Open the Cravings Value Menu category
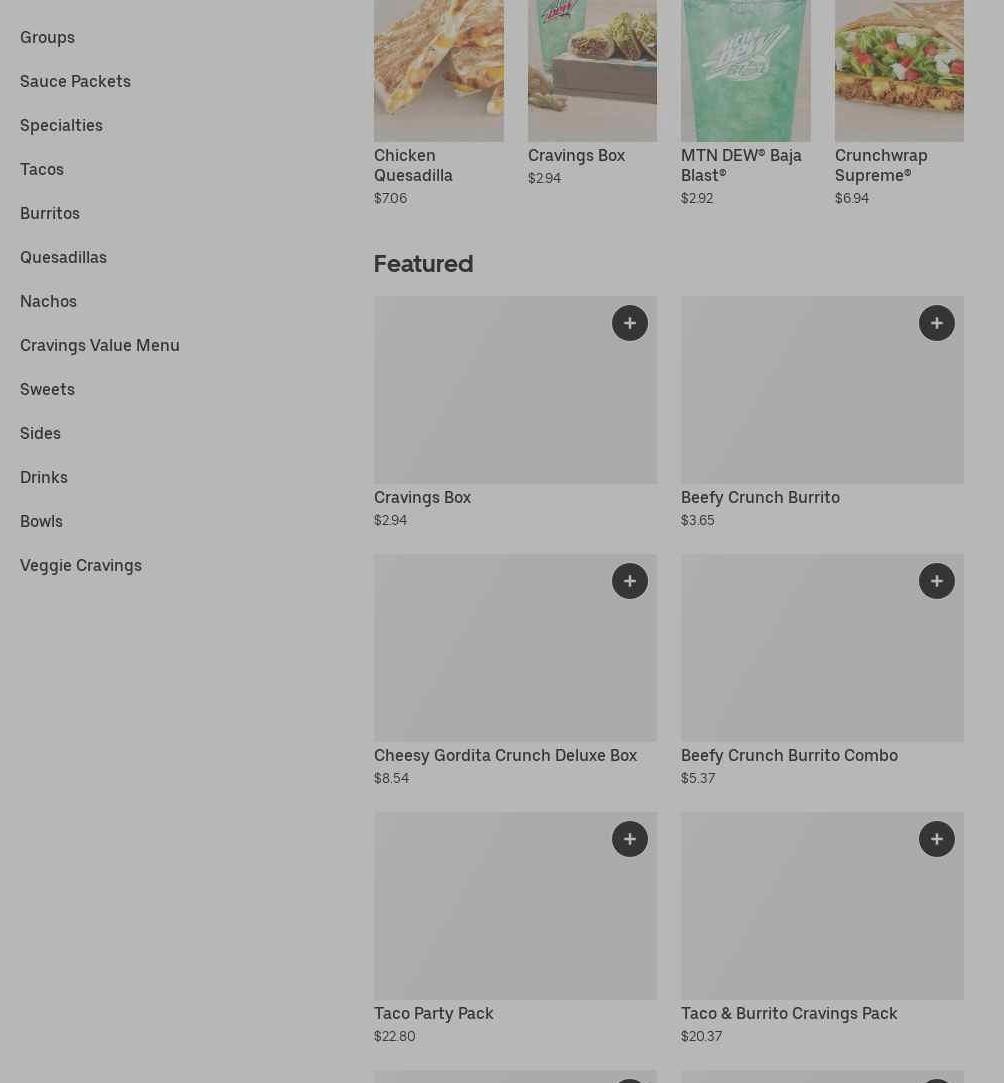 99,345
